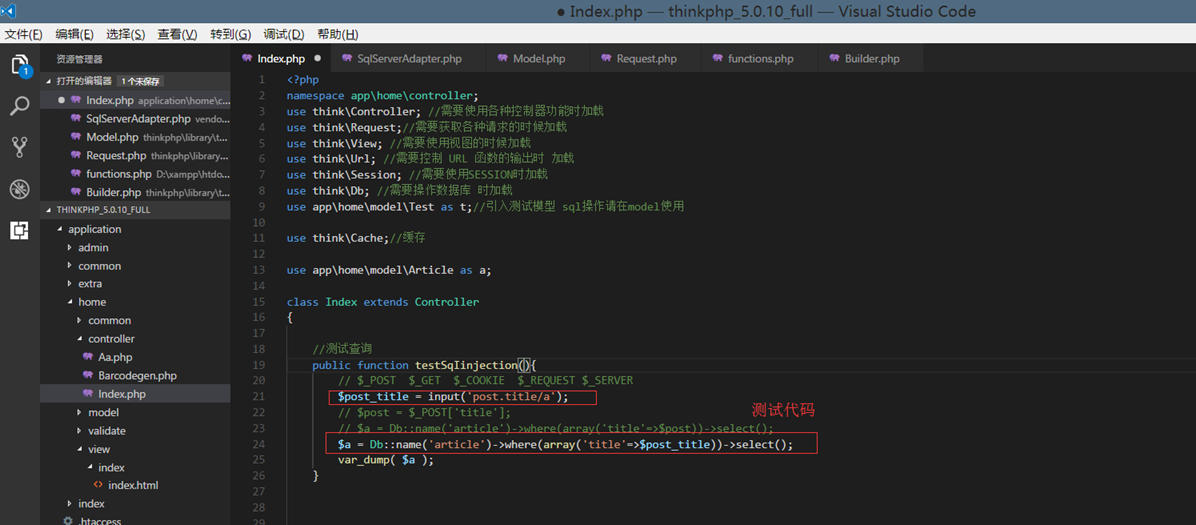Click the 1个未保存 badge

141,81
